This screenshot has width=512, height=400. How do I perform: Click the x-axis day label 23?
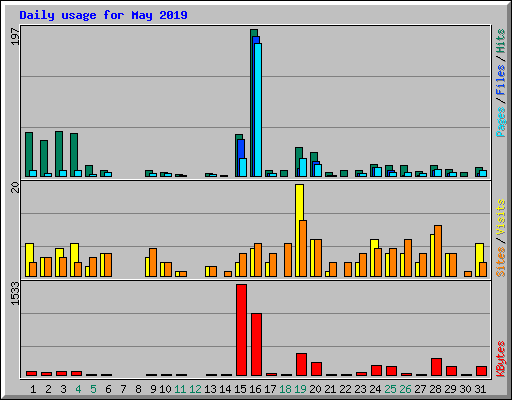point(360,389)
